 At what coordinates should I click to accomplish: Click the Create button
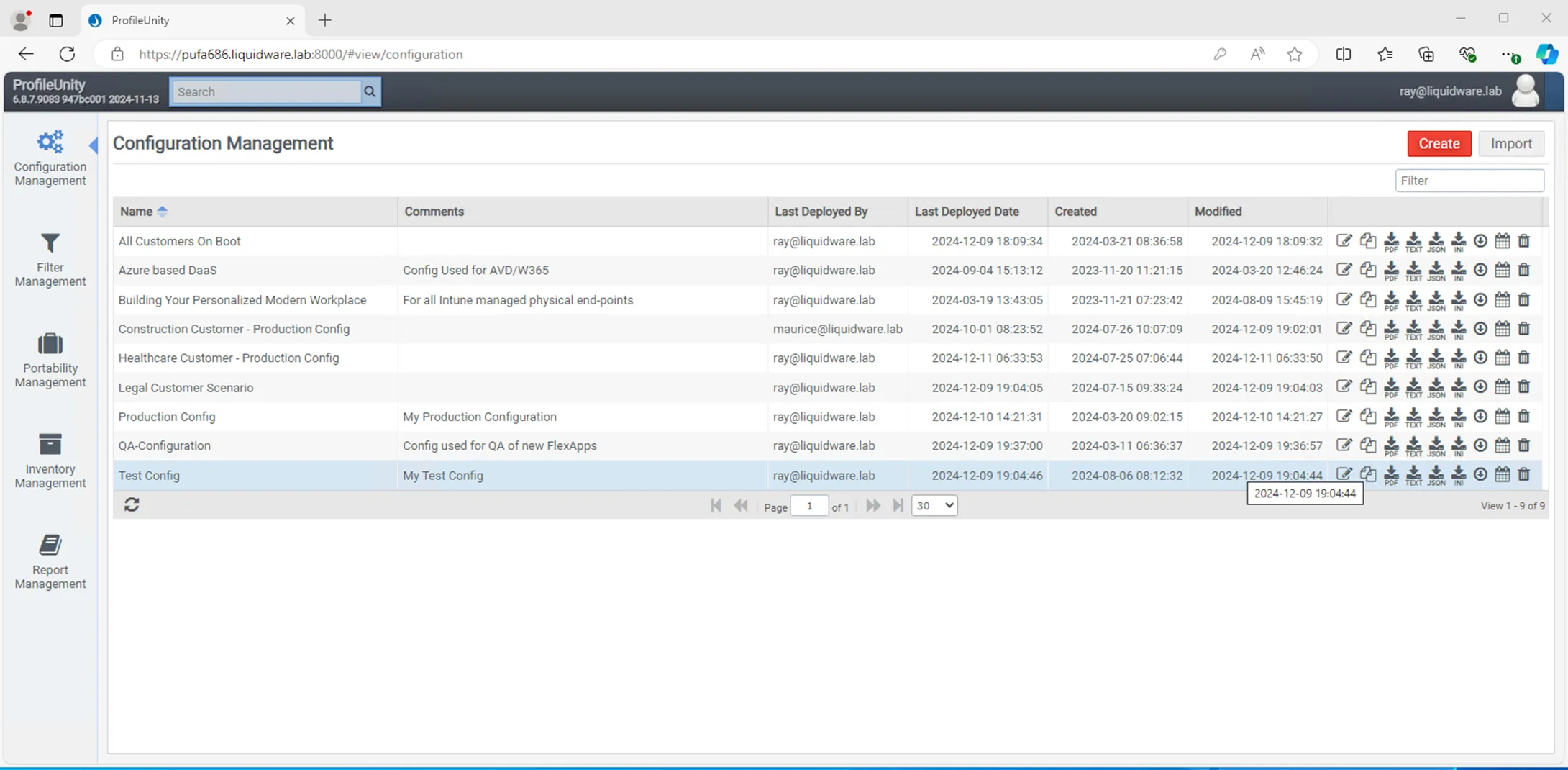tap(1439, 143)
